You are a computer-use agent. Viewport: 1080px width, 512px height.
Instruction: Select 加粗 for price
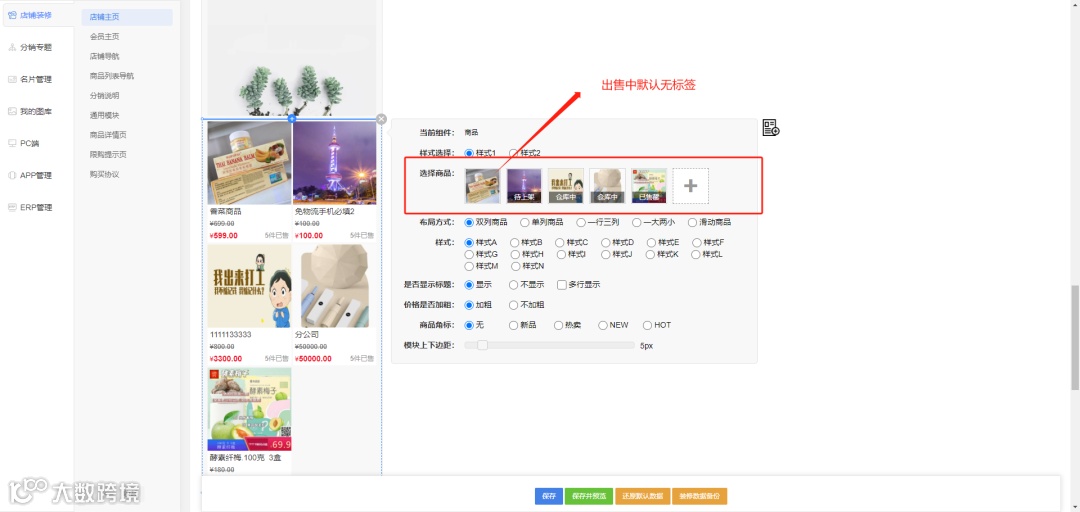(x=470, y=305)
